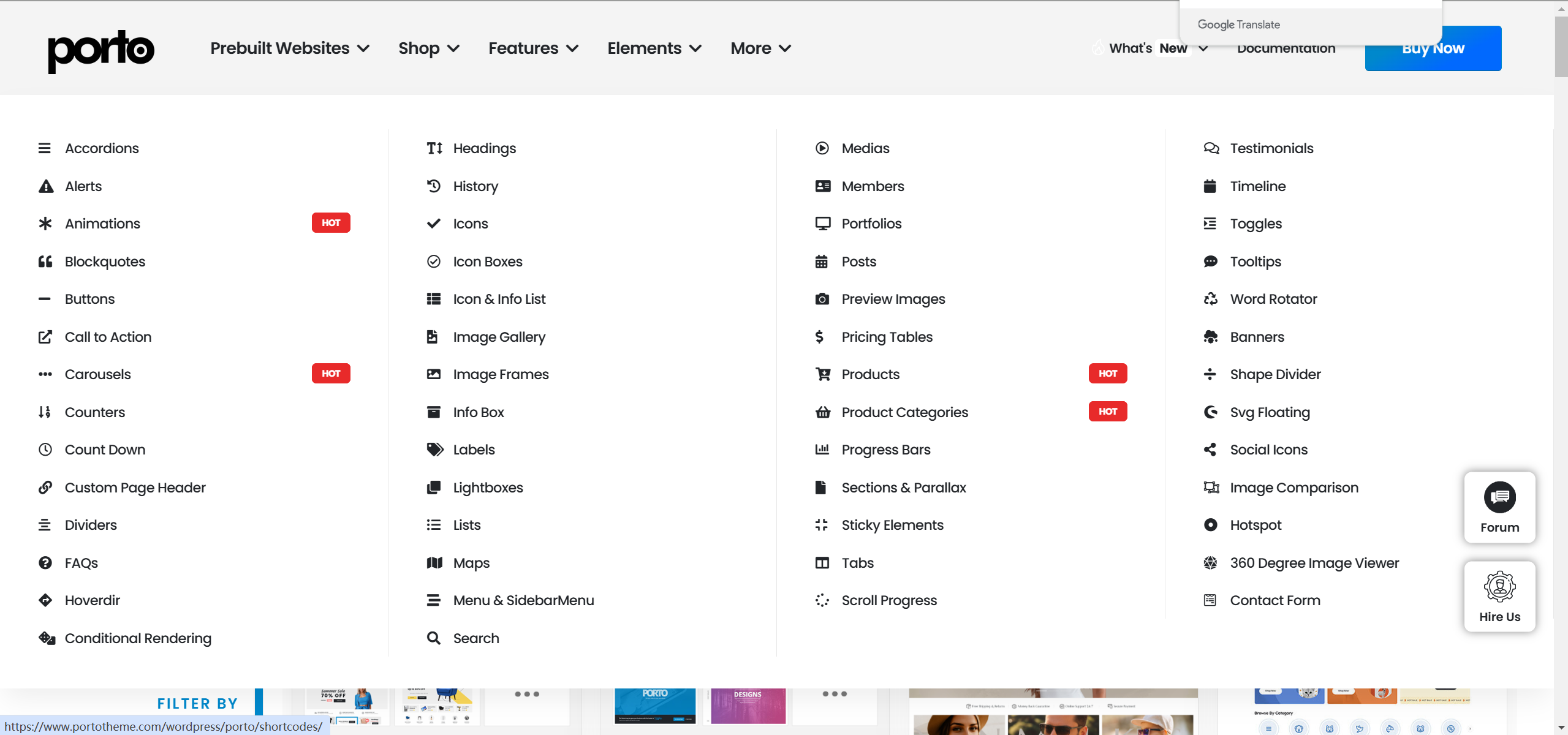This screenshot has height=735, width=1568.
Task: Select the Accordions shortcode icon
Action: coord(45,148)
